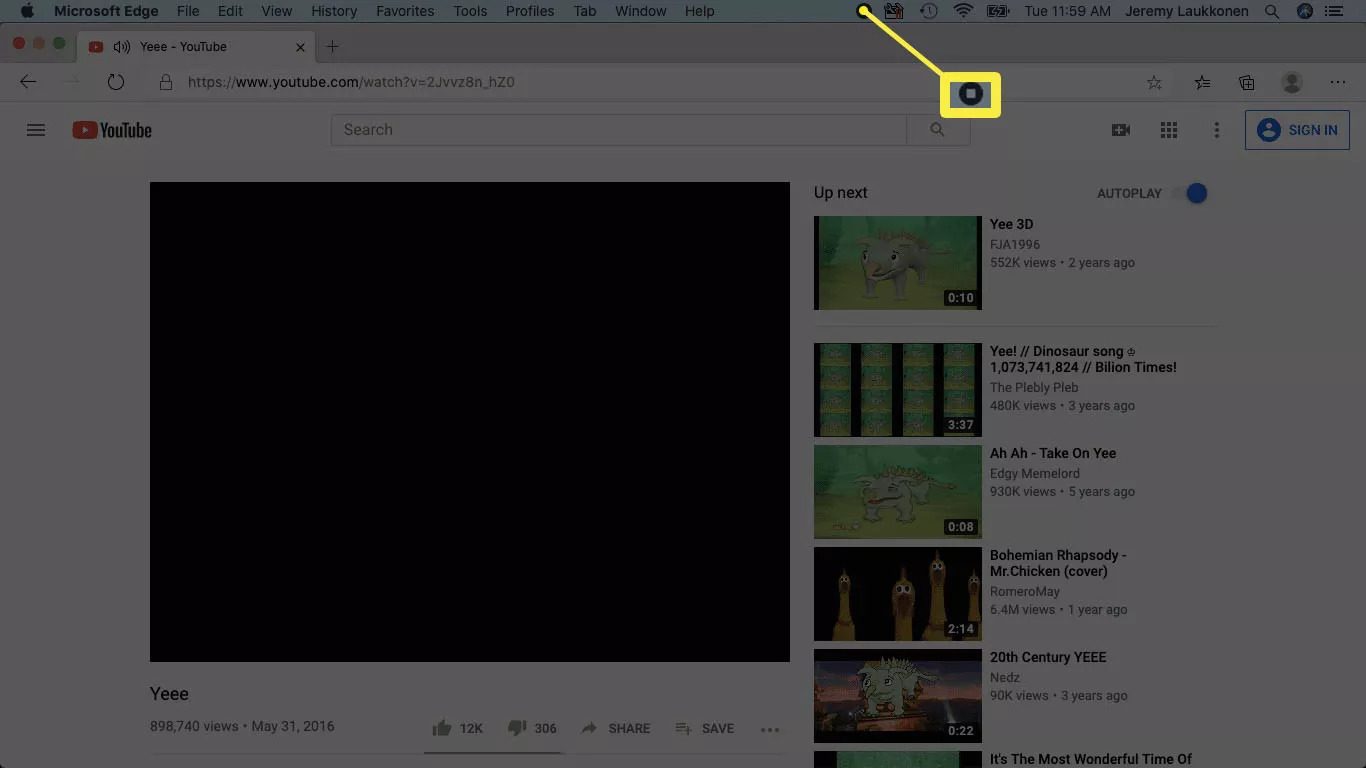Open Edge settings and more ellipsis menu
The height and width of the screenshot is (768, 1366).
coord(1337,83)
